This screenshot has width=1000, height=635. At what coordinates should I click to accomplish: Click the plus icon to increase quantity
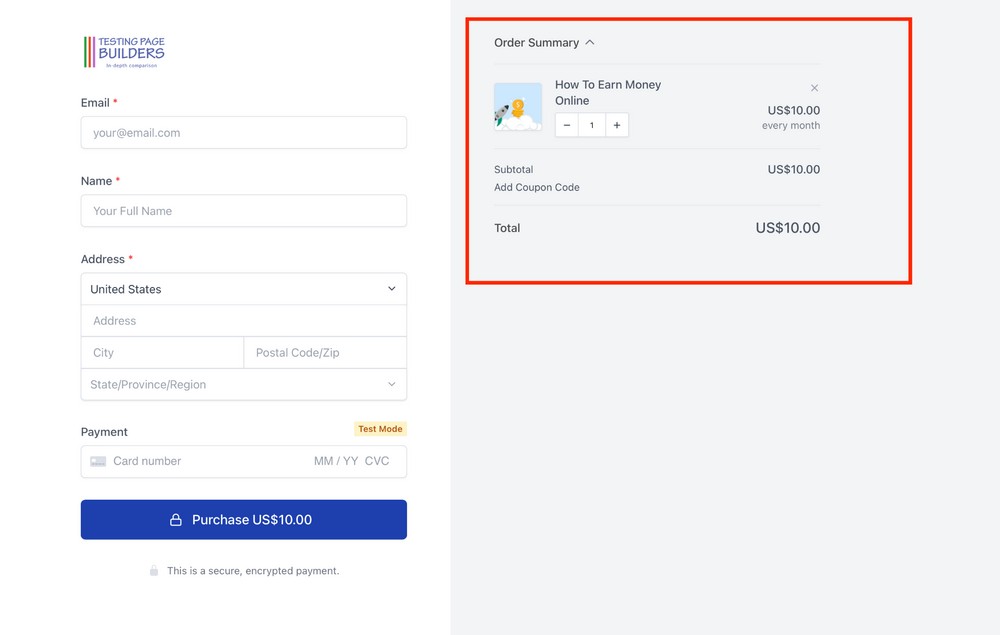616,124
